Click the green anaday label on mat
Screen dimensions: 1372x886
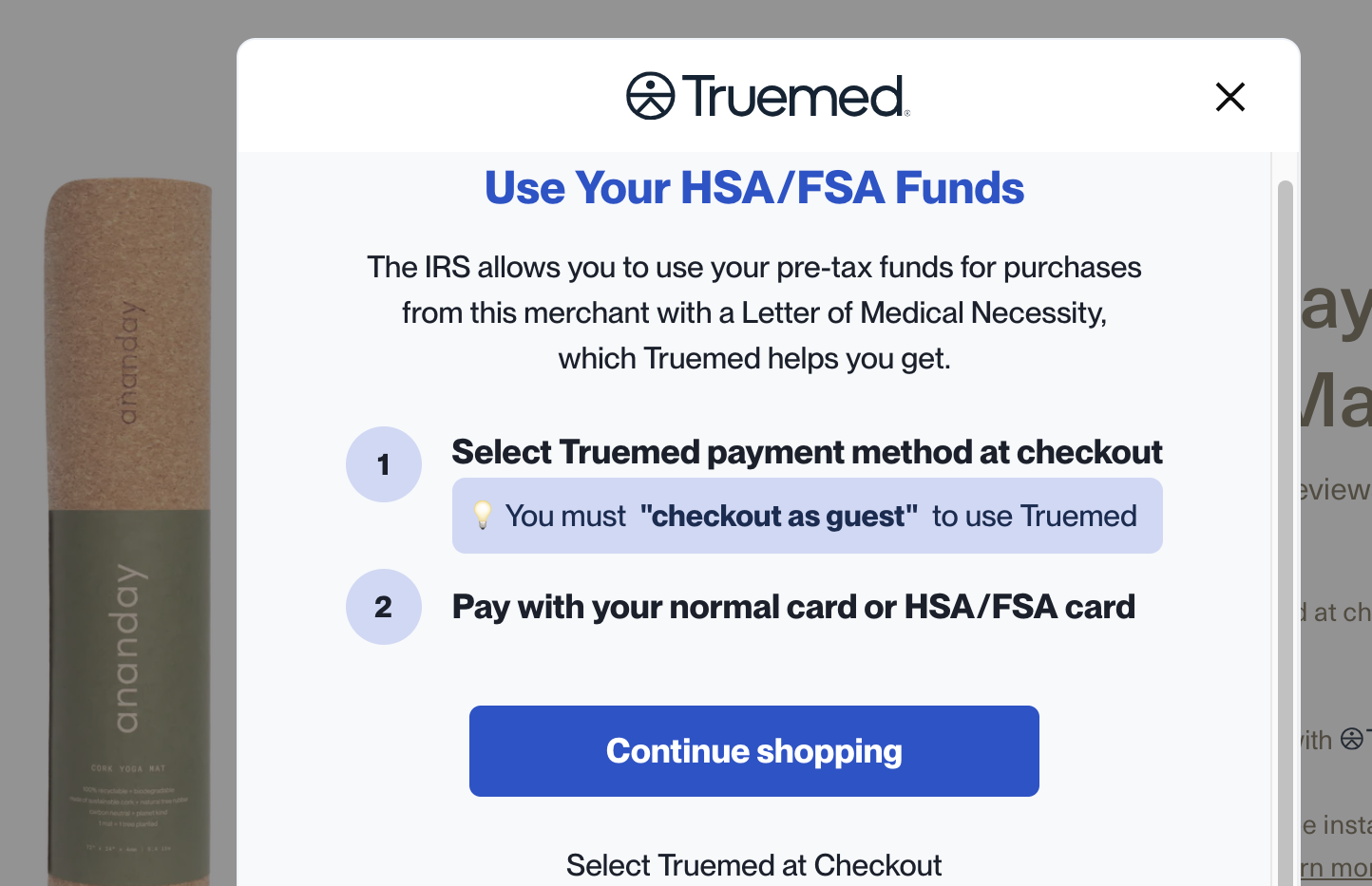coord(129,698)
